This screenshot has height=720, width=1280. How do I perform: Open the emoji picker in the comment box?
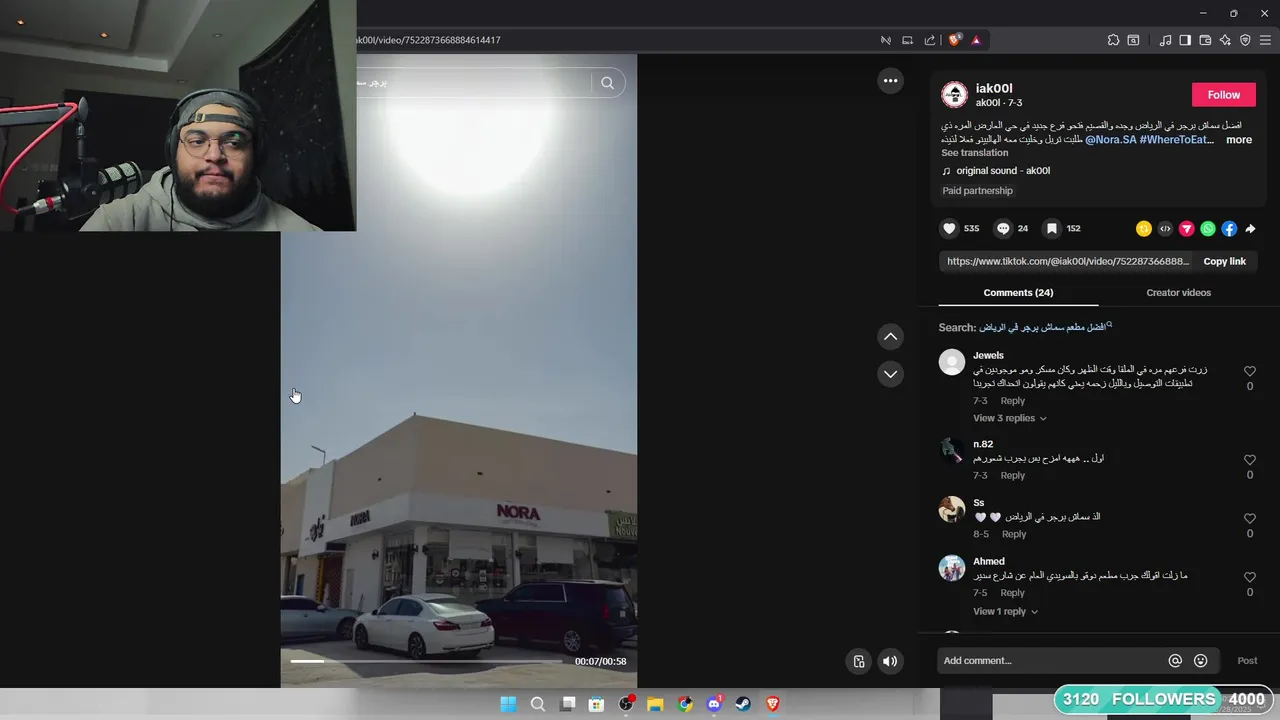[x=1201, y=661]
